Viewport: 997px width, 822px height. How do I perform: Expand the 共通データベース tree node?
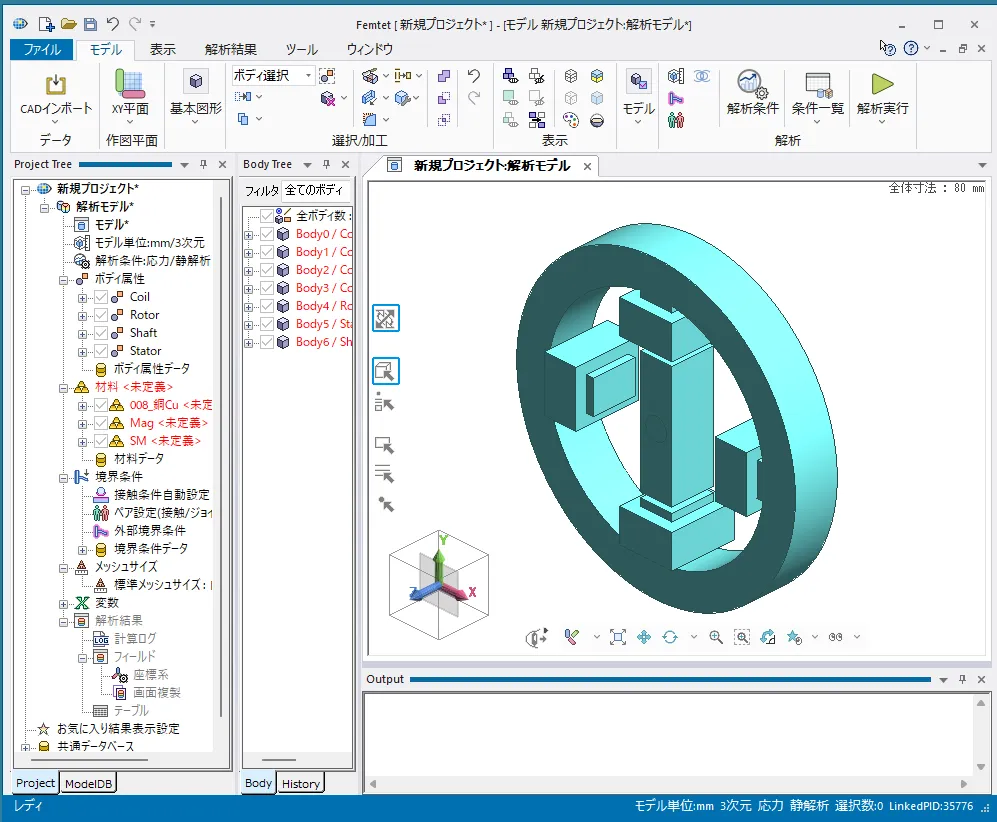(25, 747)
